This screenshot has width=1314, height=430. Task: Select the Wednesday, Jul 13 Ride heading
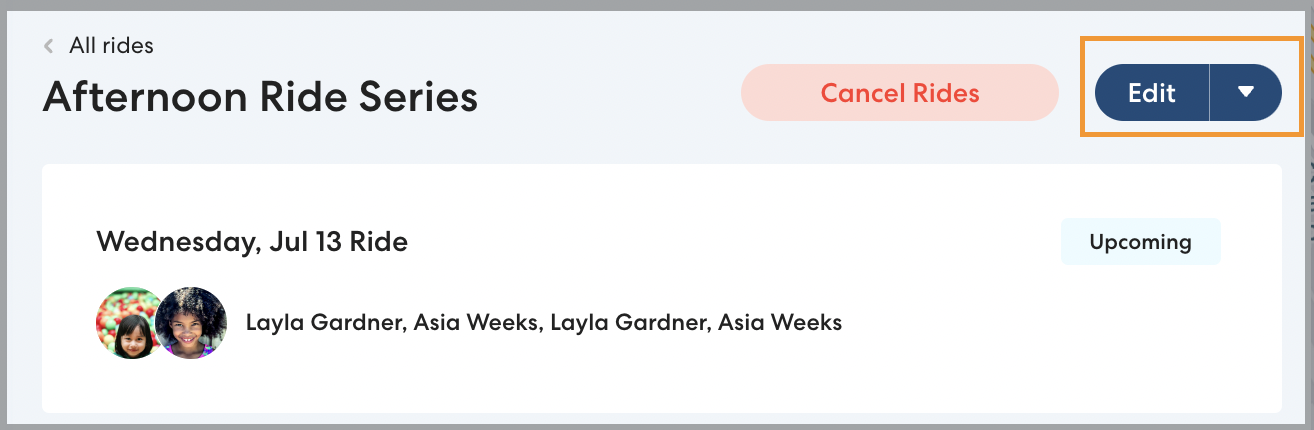(252, 242)
